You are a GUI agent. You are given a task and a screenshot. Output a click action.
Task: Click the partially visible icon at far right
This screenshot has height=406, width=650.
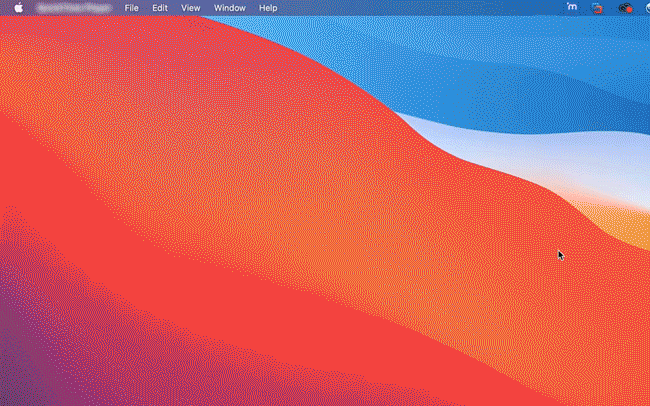click(x=646, y=8)
